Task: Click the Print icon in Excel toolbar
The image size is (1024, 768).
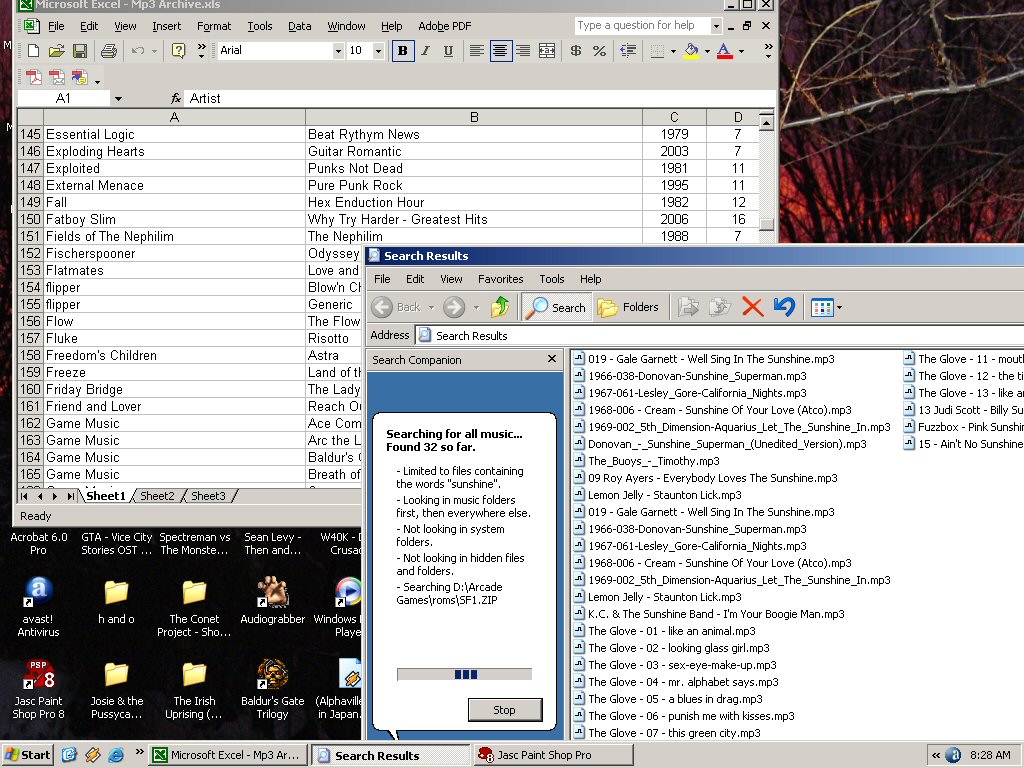Action: [108, 51]
